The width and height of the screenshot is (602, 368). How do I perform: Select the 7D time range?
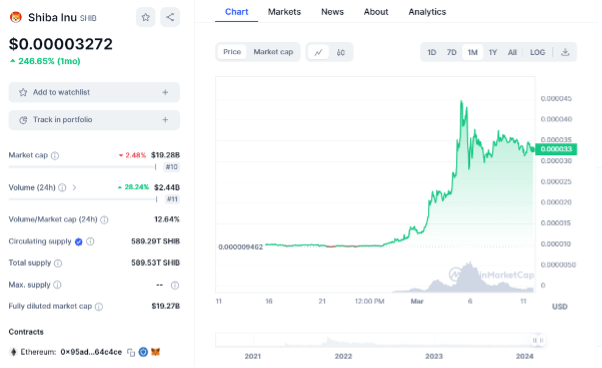pyautogui.click(x=452, y=52)
